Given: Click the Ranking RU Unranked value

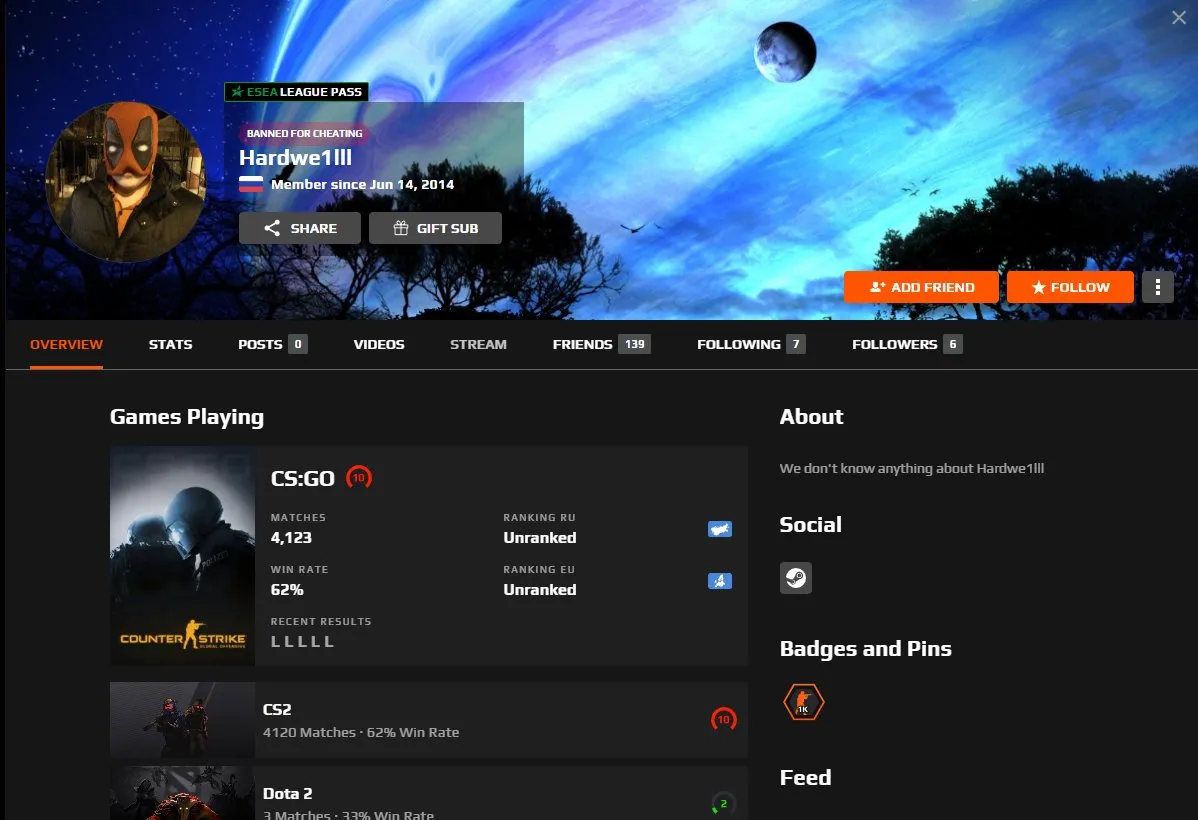Looking at the screenshot, I should pyautogui.click(x=540, y=538).
